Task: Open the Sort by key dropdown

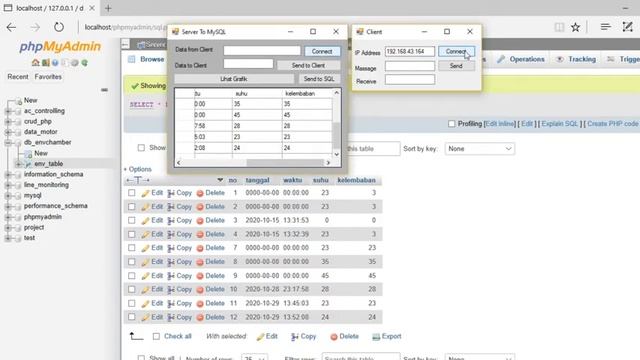Action: click(480, 149)
